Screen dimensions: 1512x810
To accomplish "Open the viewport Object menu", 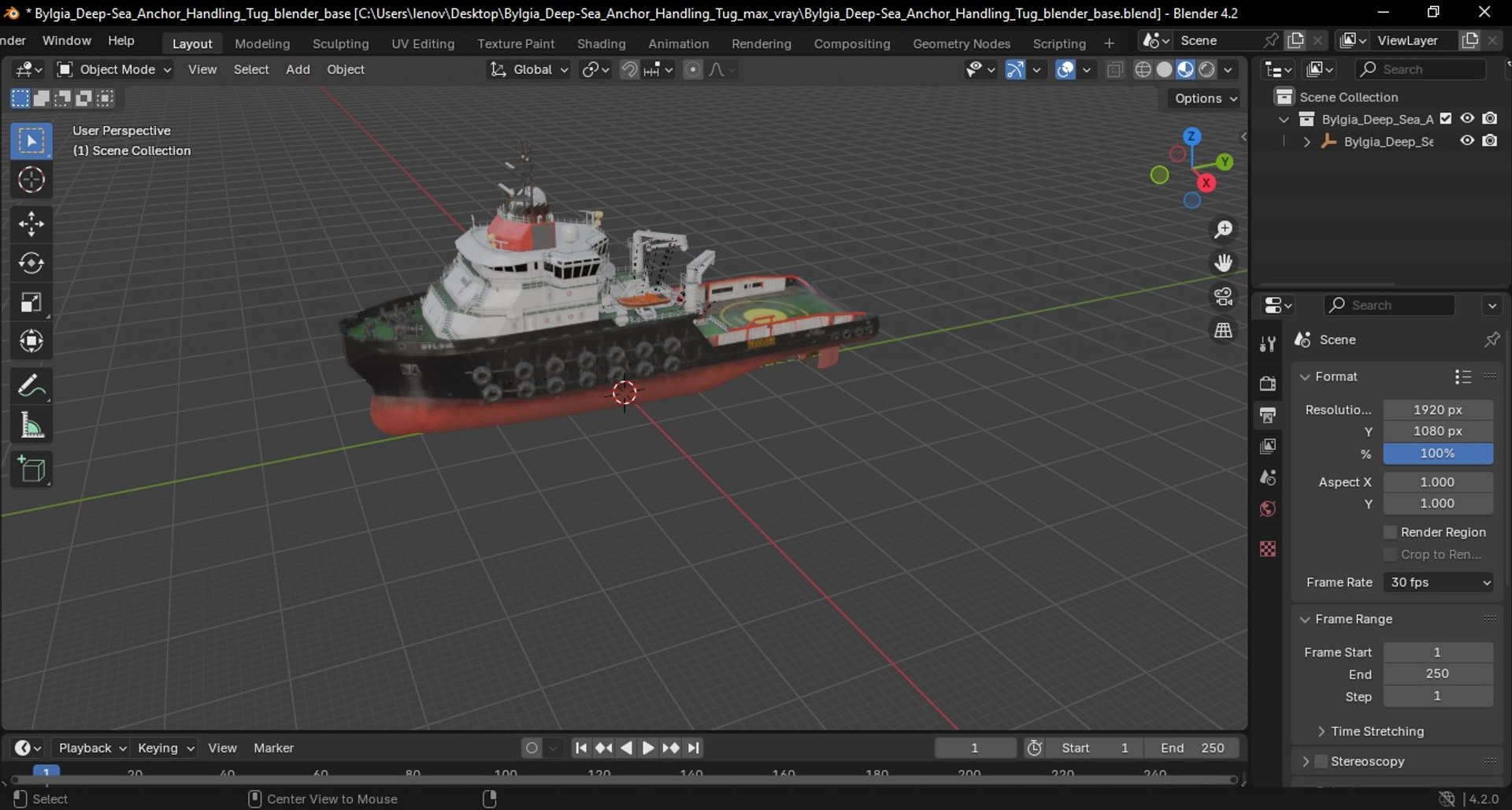I will pos(346,69).
